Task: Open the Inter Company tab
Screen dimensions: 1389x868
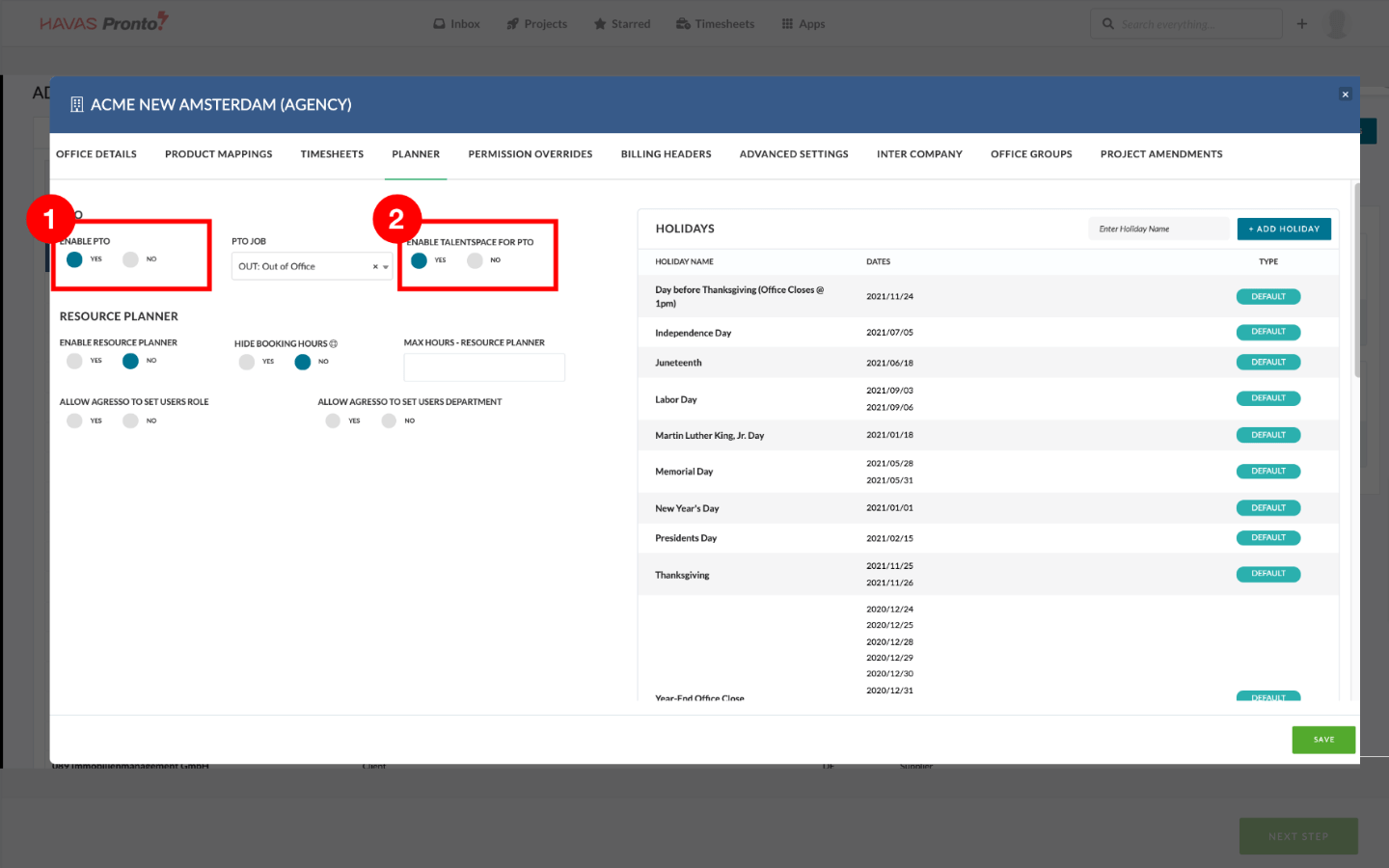Action: pyautogui.click(x=919, y=154)
